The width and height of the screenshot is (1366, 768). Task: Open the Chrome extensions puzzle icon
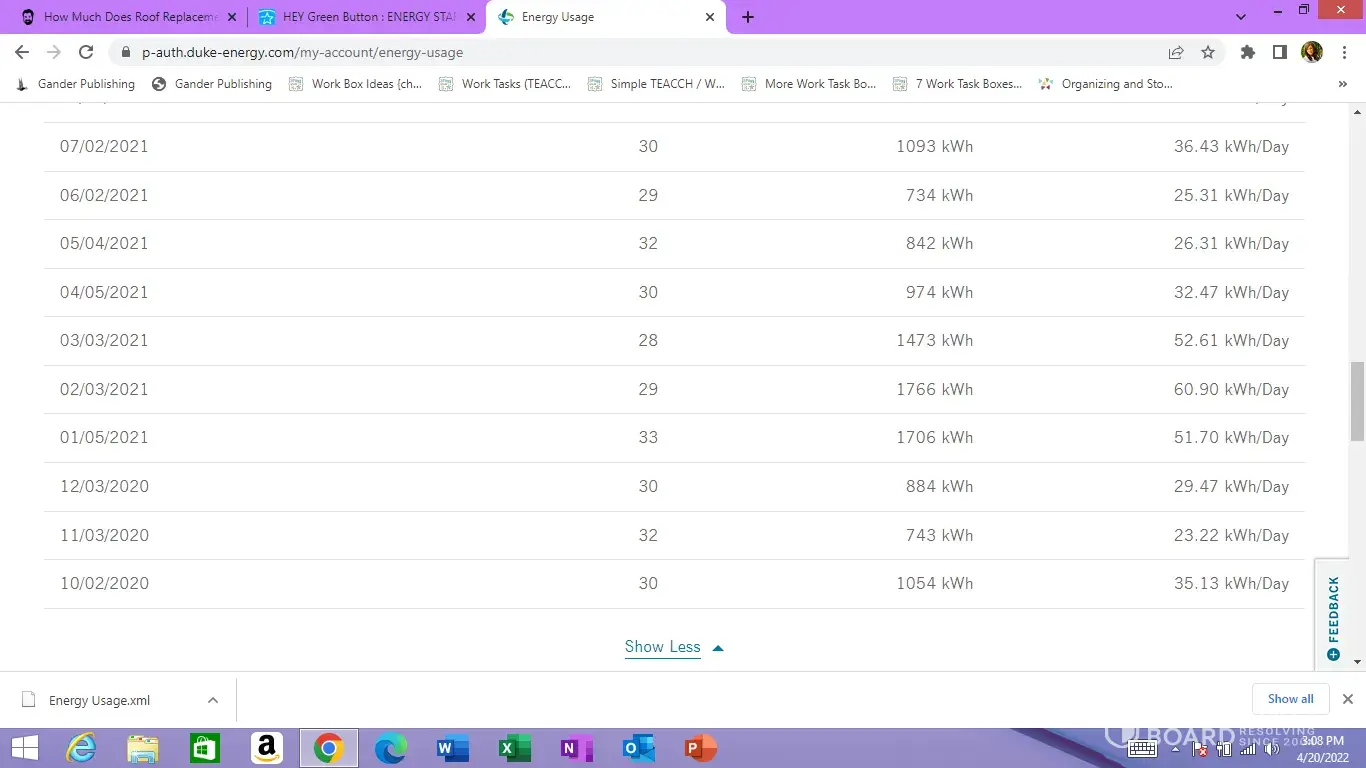coord(1247,52)
